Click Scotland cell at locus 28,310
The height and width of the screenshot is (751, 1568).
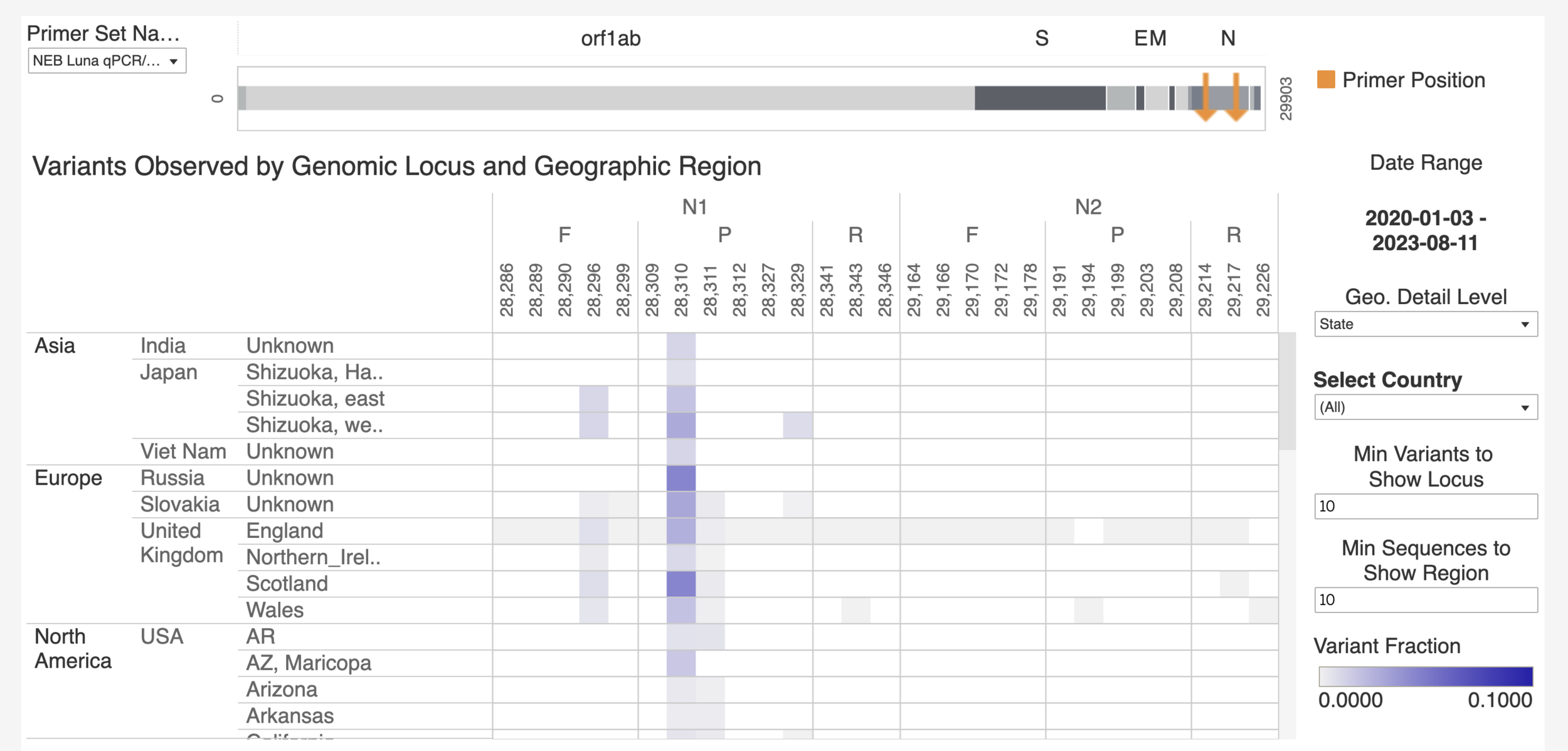(681, 584)
